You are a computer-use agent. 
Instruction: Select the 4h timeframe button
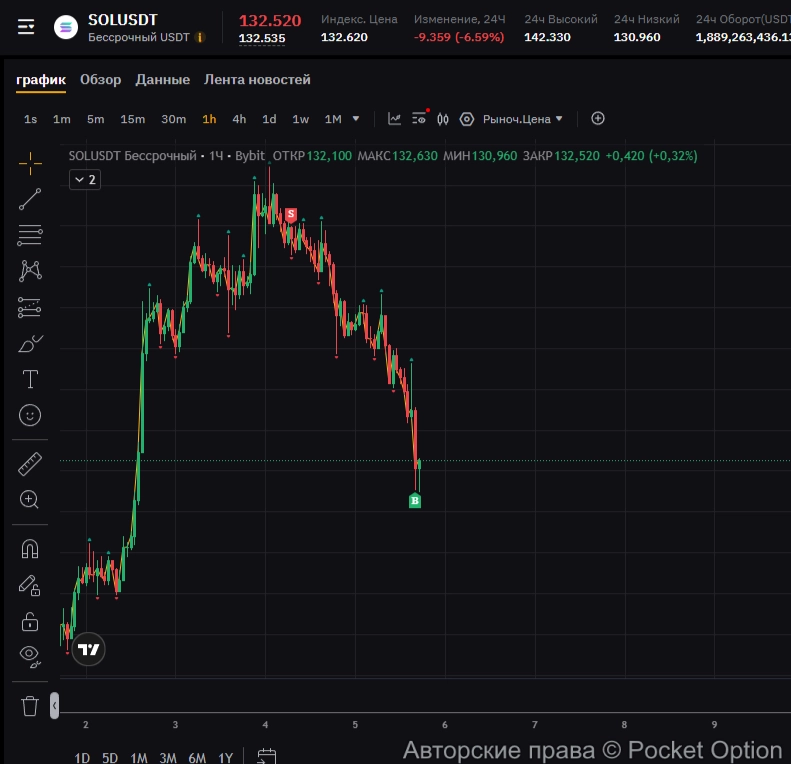(x=239, y=119)
